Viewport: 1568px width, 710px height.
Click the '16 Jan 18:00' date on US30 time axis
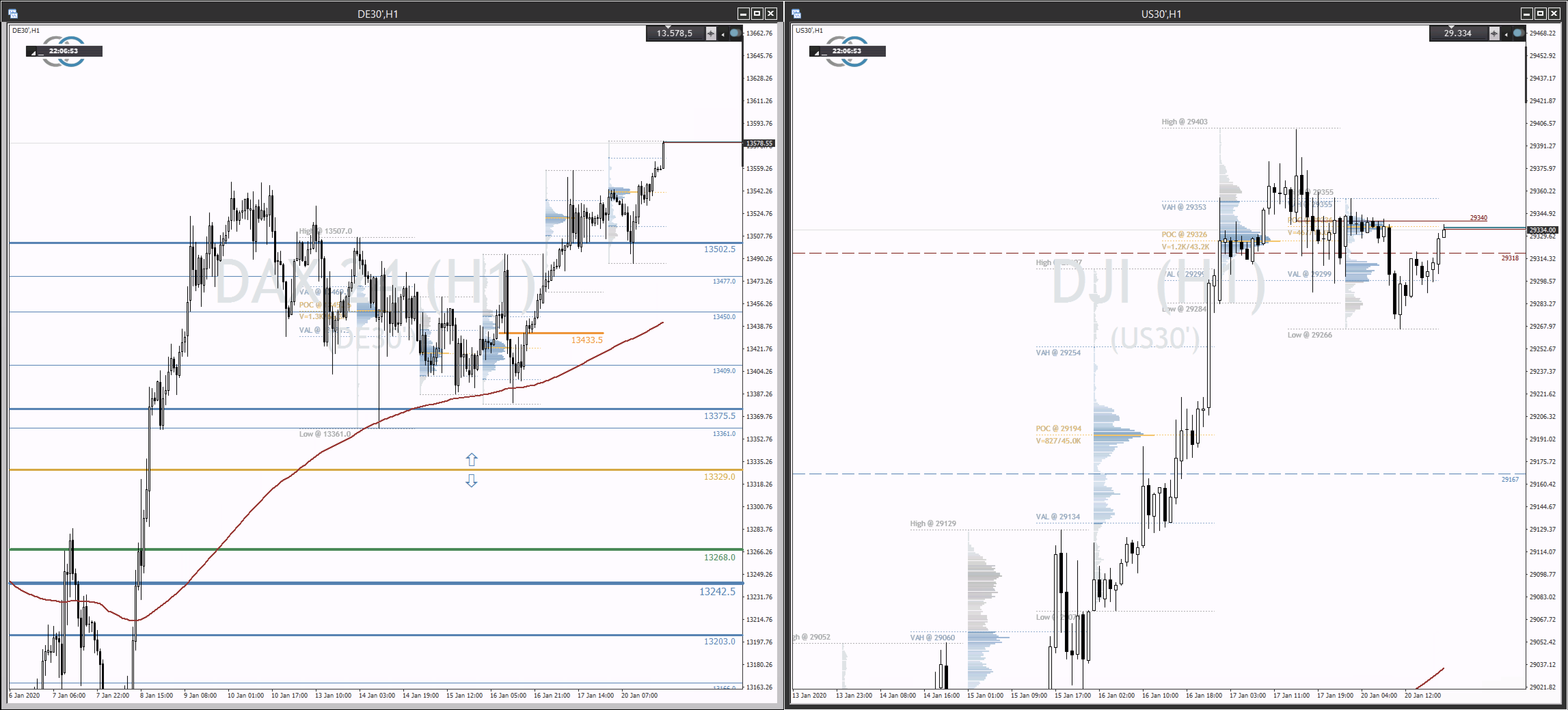[x=1204, y=695]
